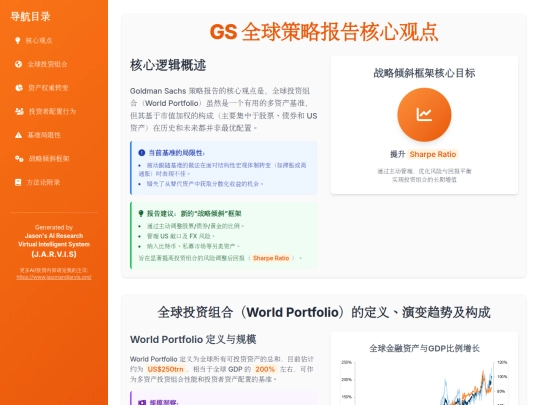Viewport: 540px width, 405px height.
Task: Click the green lightbulb icon beside 报告建议
Action: [141, 214]
